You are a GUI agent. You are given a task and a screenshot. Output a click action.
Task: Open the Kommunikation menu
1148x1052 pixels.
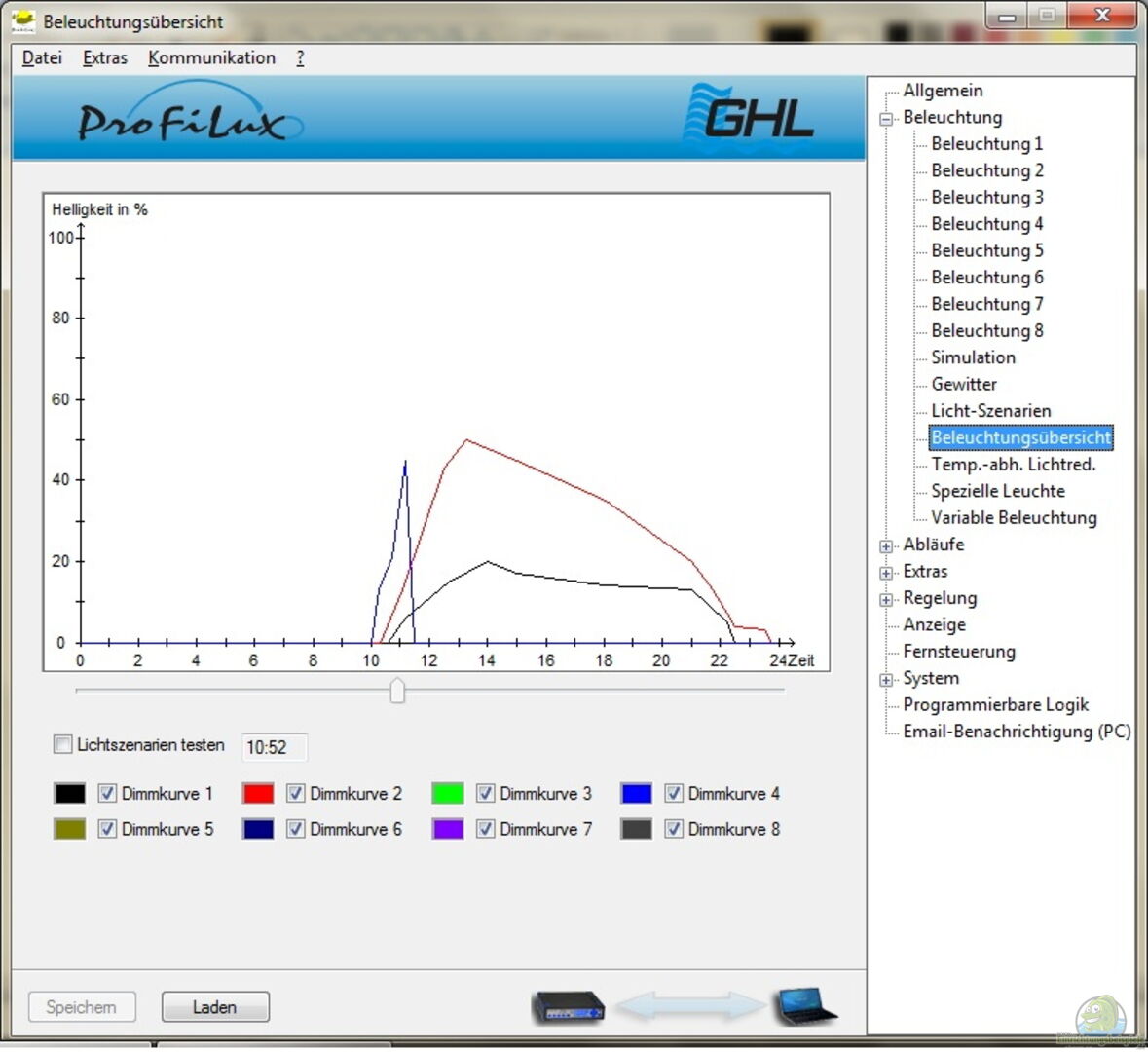[x=211, y=58]
